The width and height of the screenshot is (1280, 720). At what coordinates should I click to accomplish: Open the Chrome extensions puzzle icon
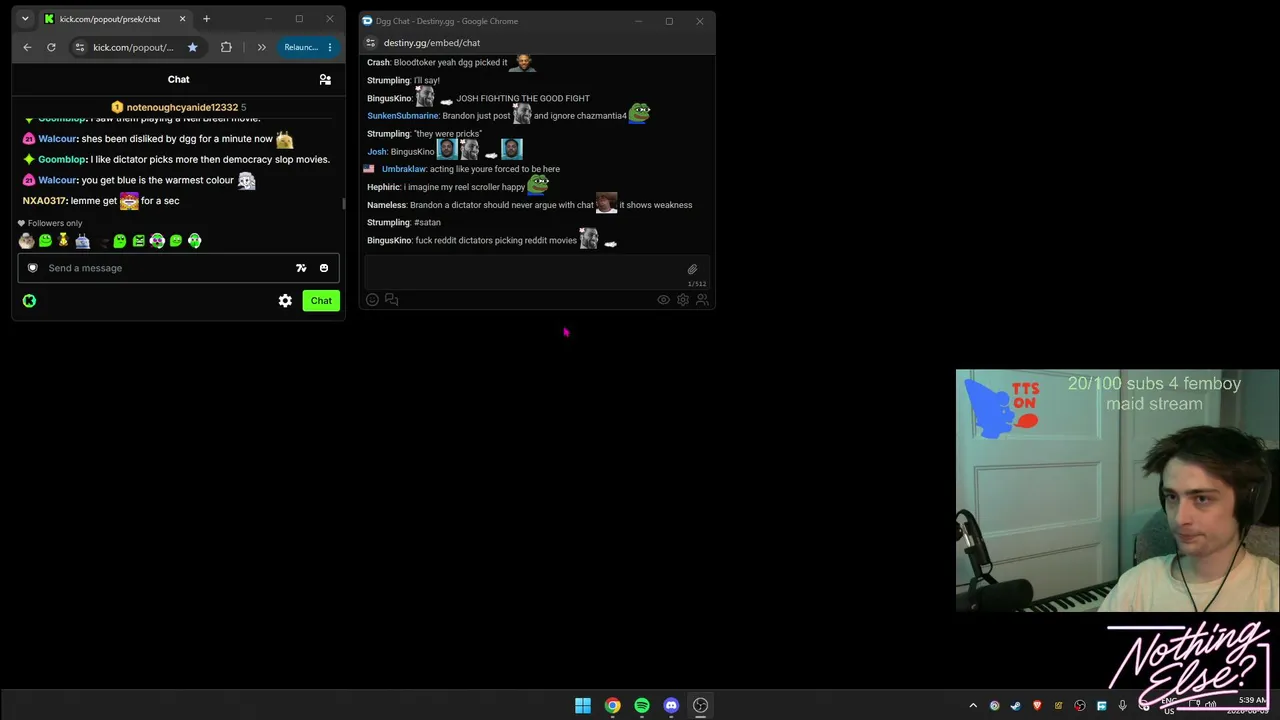coord(226,47)
